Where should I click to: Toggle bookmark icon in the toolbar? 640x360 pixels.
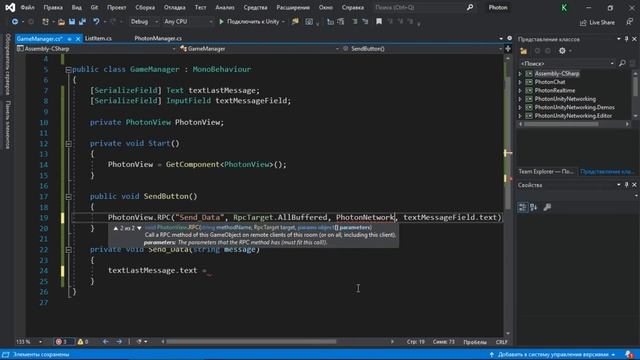tap(379, 22)
